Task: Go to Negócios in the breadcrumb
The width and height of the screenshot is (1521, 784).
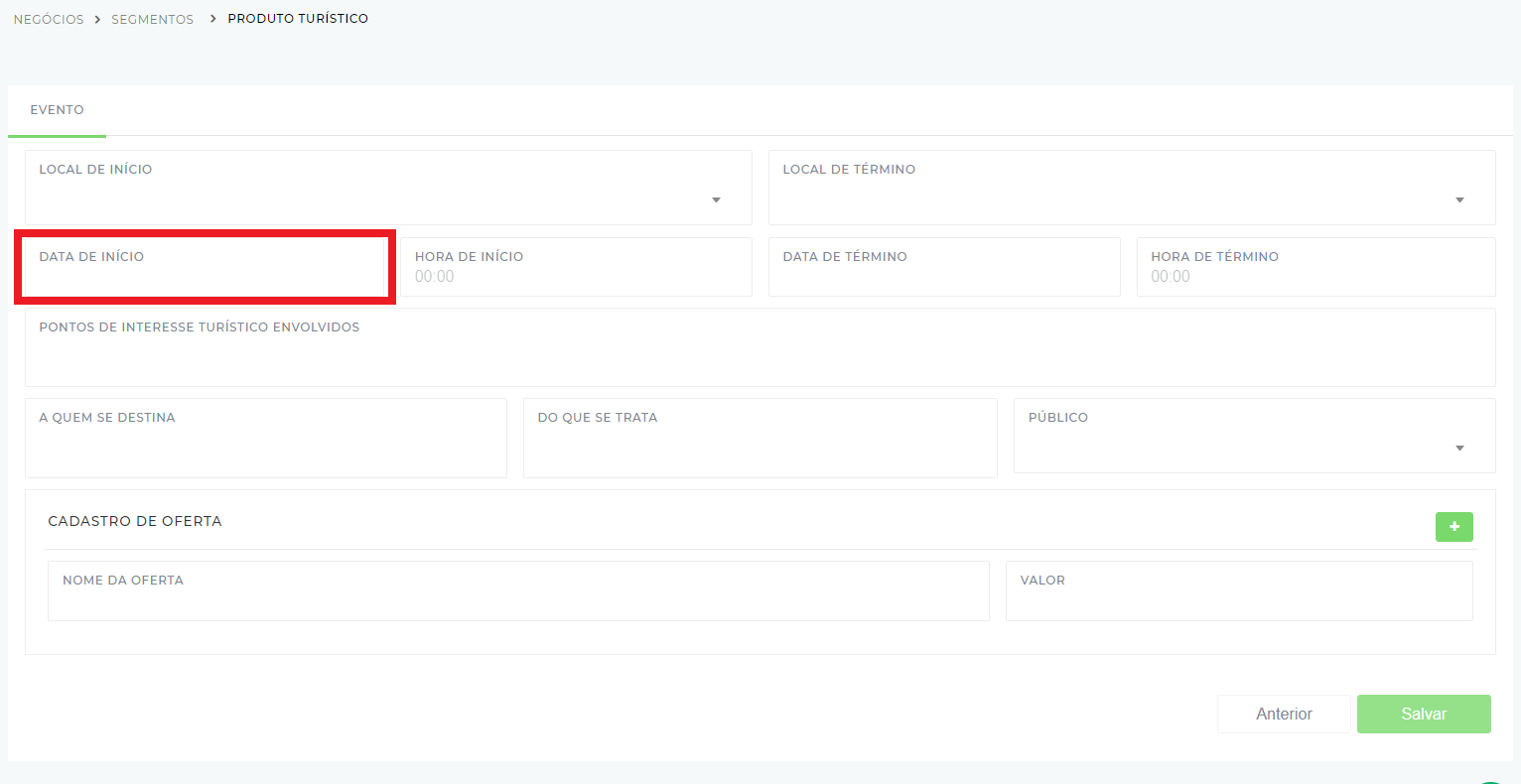Action: click(49, 19)
